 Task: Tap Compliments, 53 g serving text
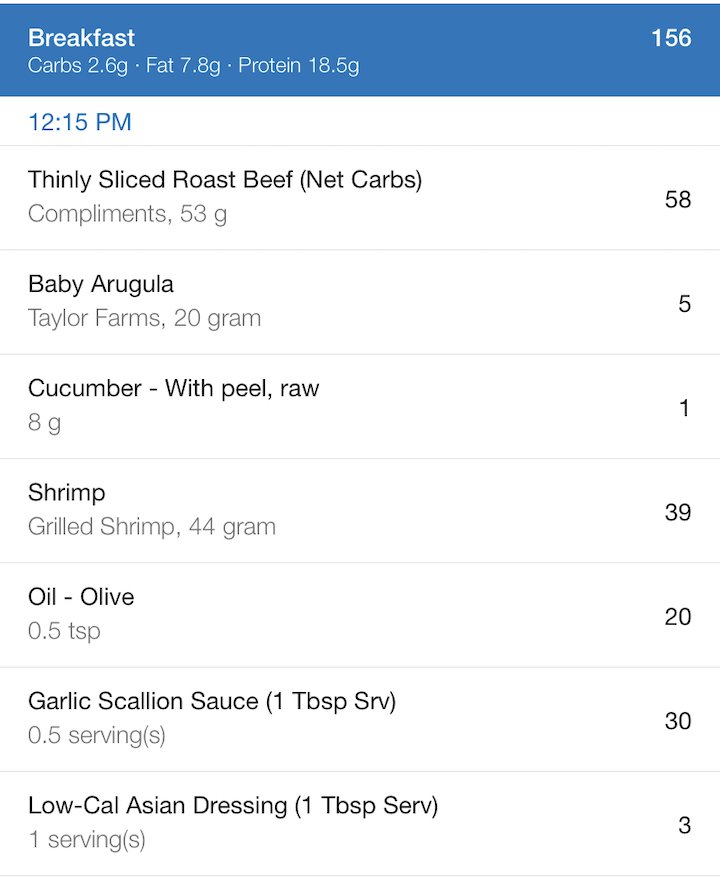point(128,214)
